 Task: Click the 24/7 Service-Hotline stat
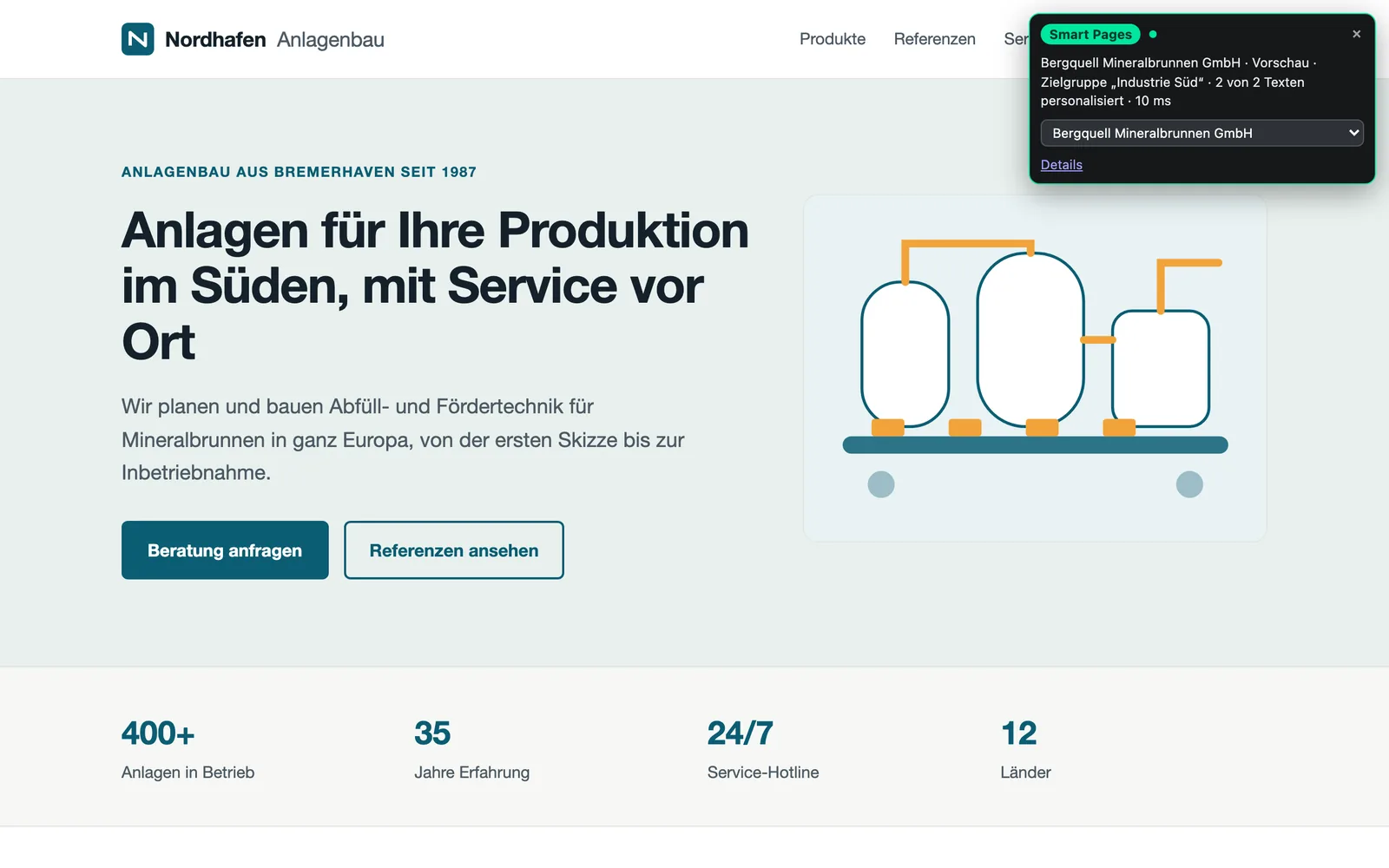763,748
